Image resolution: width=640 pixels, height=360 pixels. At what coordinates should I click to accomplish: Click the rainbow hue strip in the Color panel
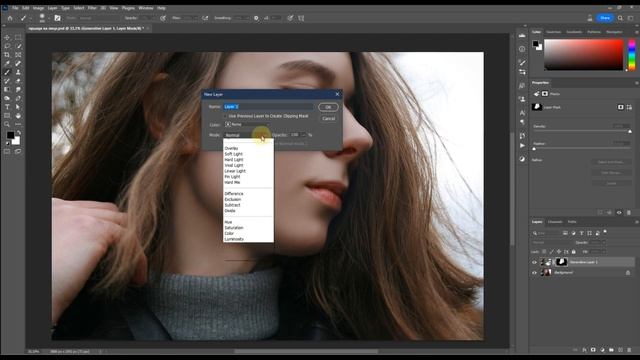[x=631, y=55]
